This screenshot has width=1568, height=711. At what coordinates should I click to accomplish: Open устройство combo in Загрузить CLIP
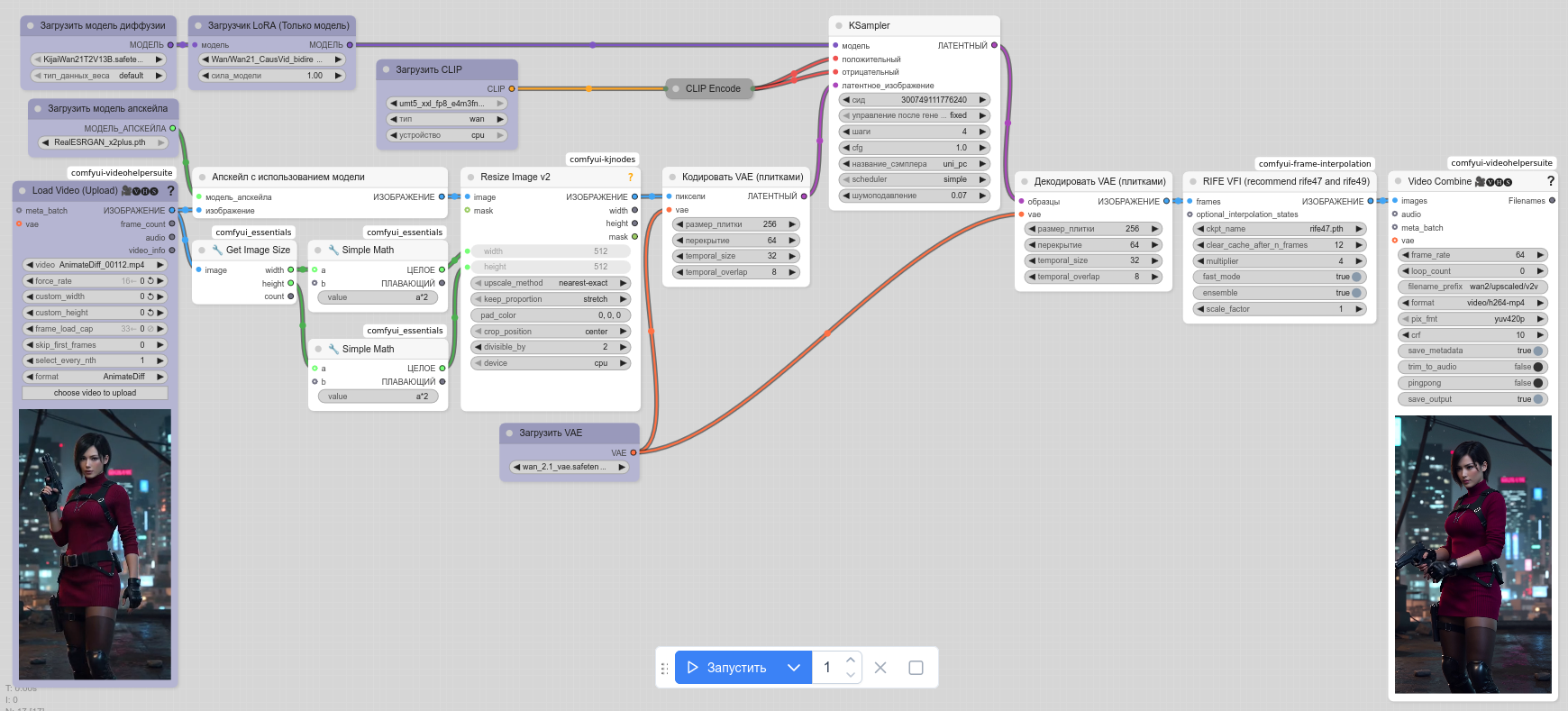coord(447,135)
